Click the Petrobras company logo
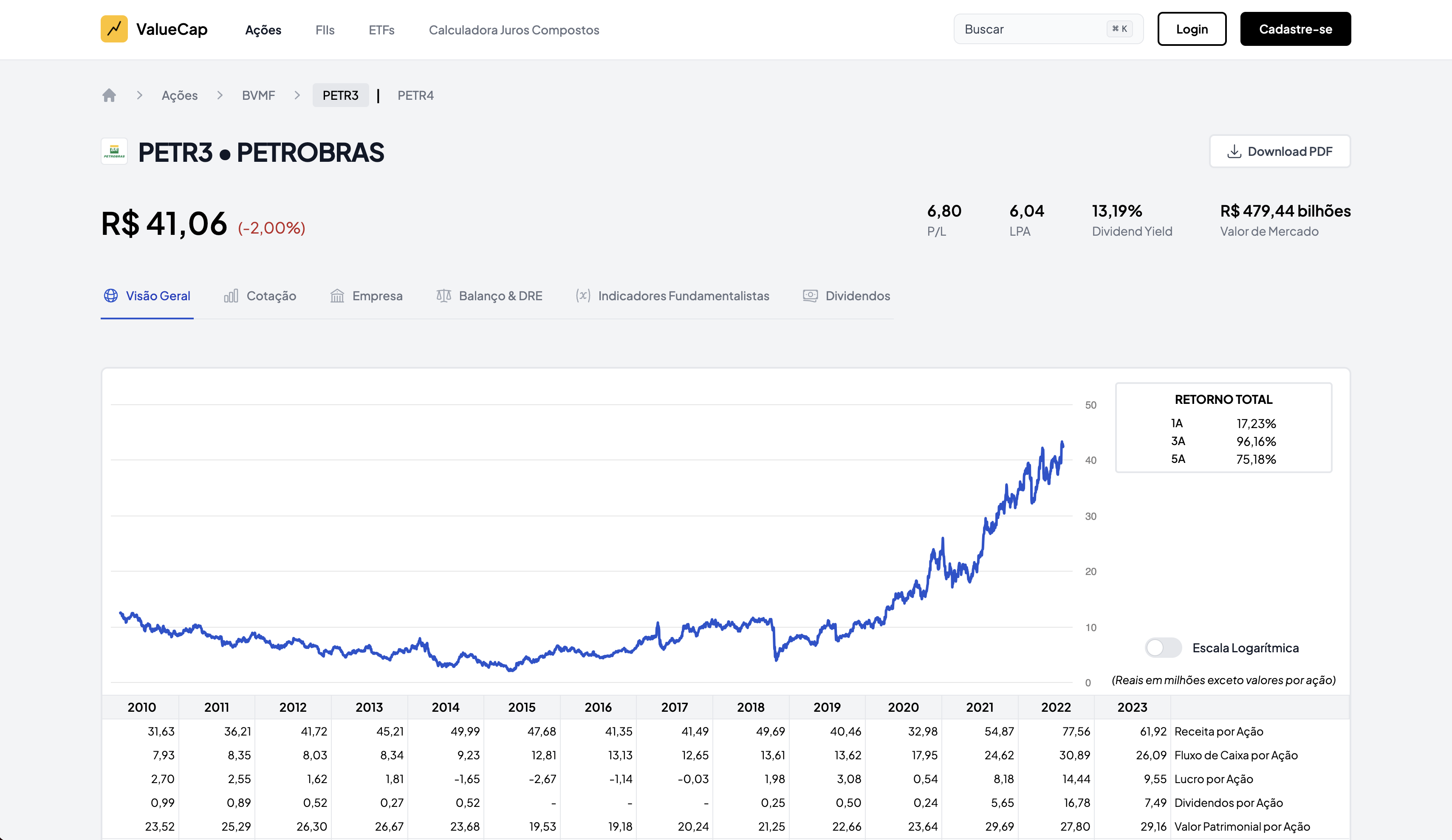The height and width of the screenshot is (840, 1452). coord(114,152)
